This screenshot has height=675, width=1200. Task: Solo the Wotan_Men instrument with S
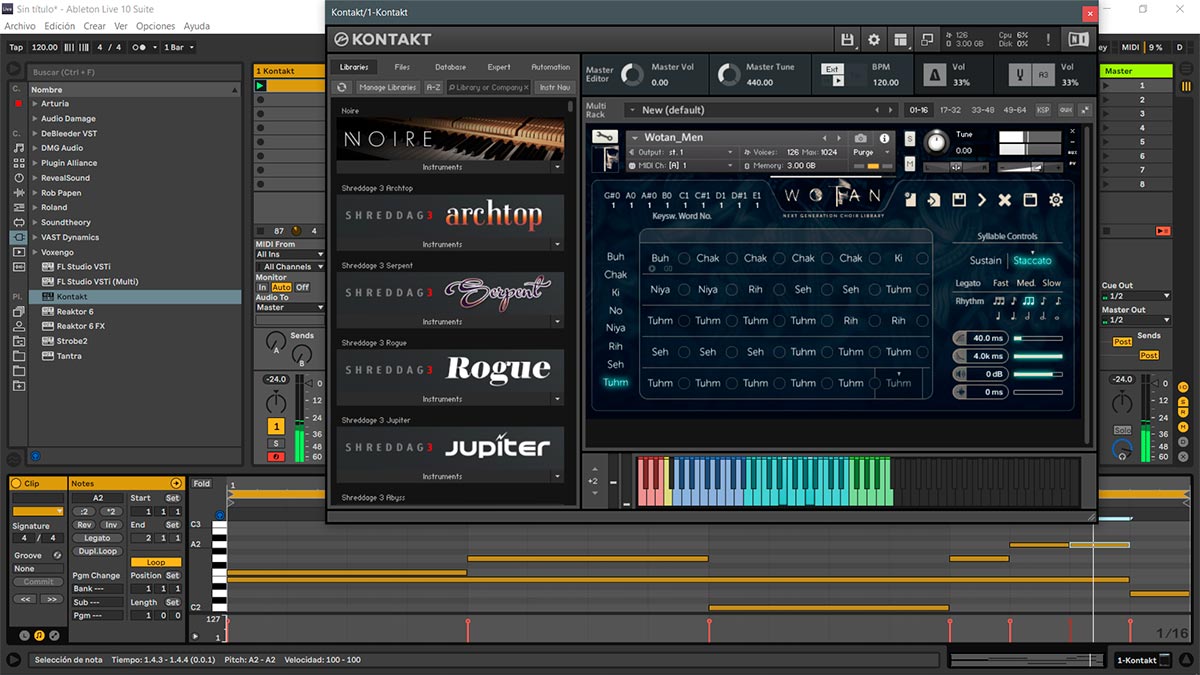(909, 138)
